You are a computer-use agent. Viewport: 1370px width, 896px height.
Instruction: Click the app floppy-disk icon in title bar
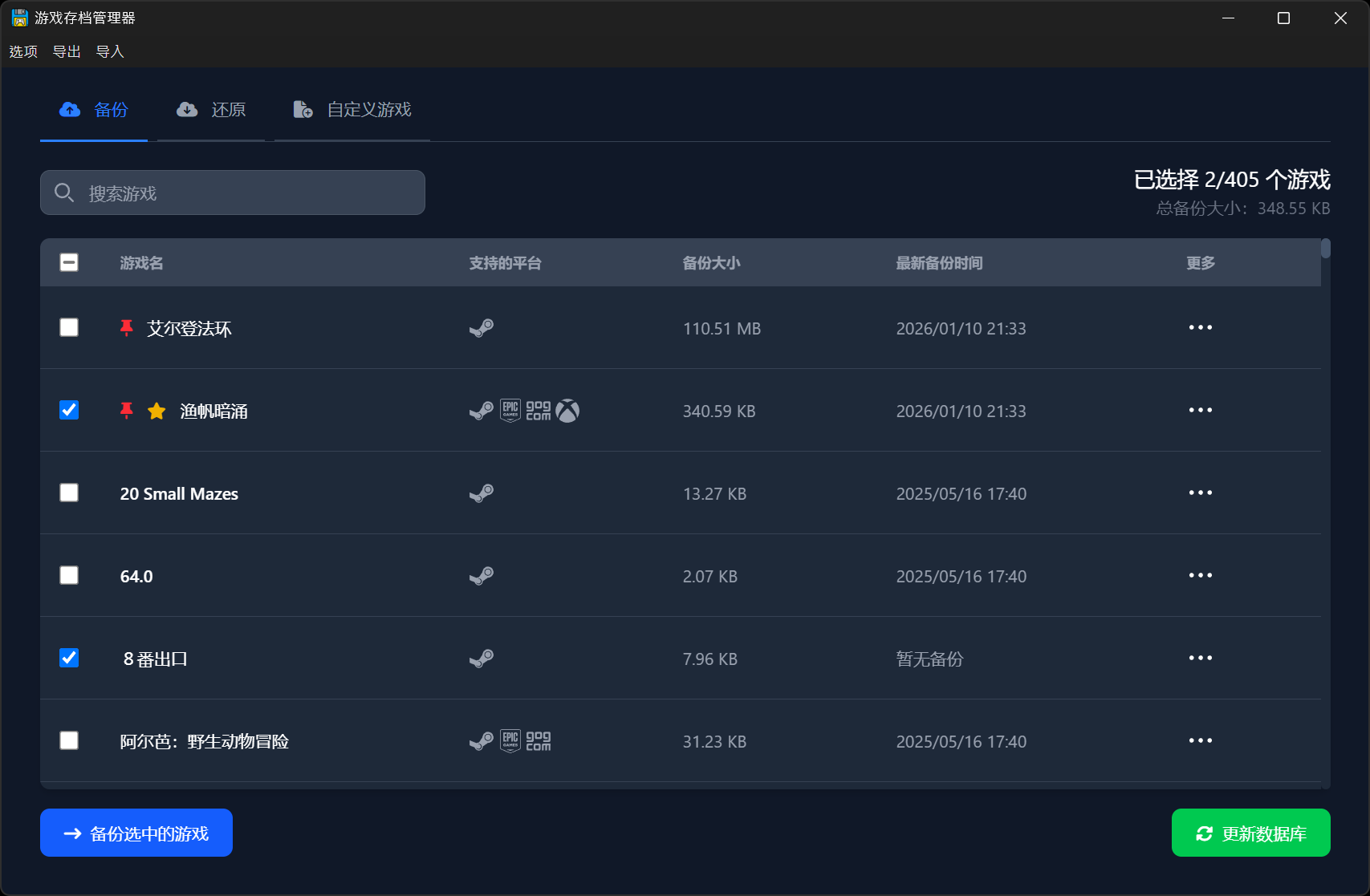pyautogui.click(x=19, y=18)
